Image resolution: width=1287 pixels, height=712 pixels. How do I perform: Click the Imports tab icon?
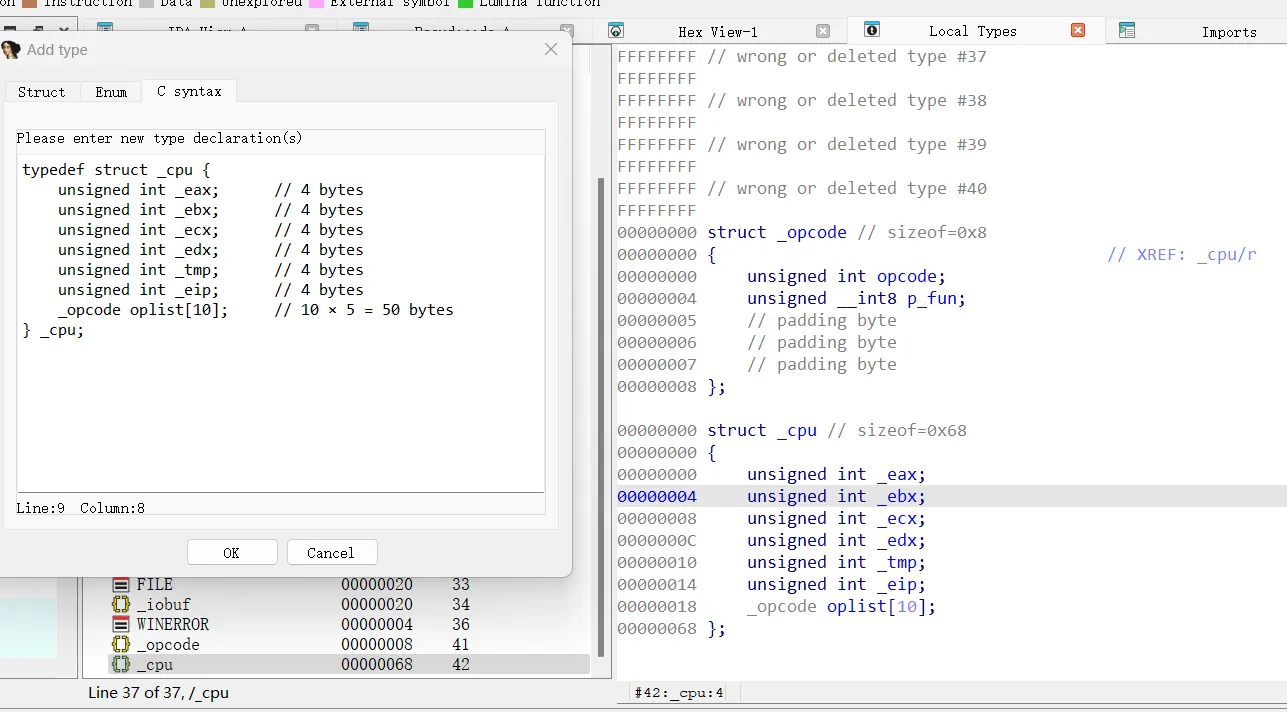[1127, 31]
